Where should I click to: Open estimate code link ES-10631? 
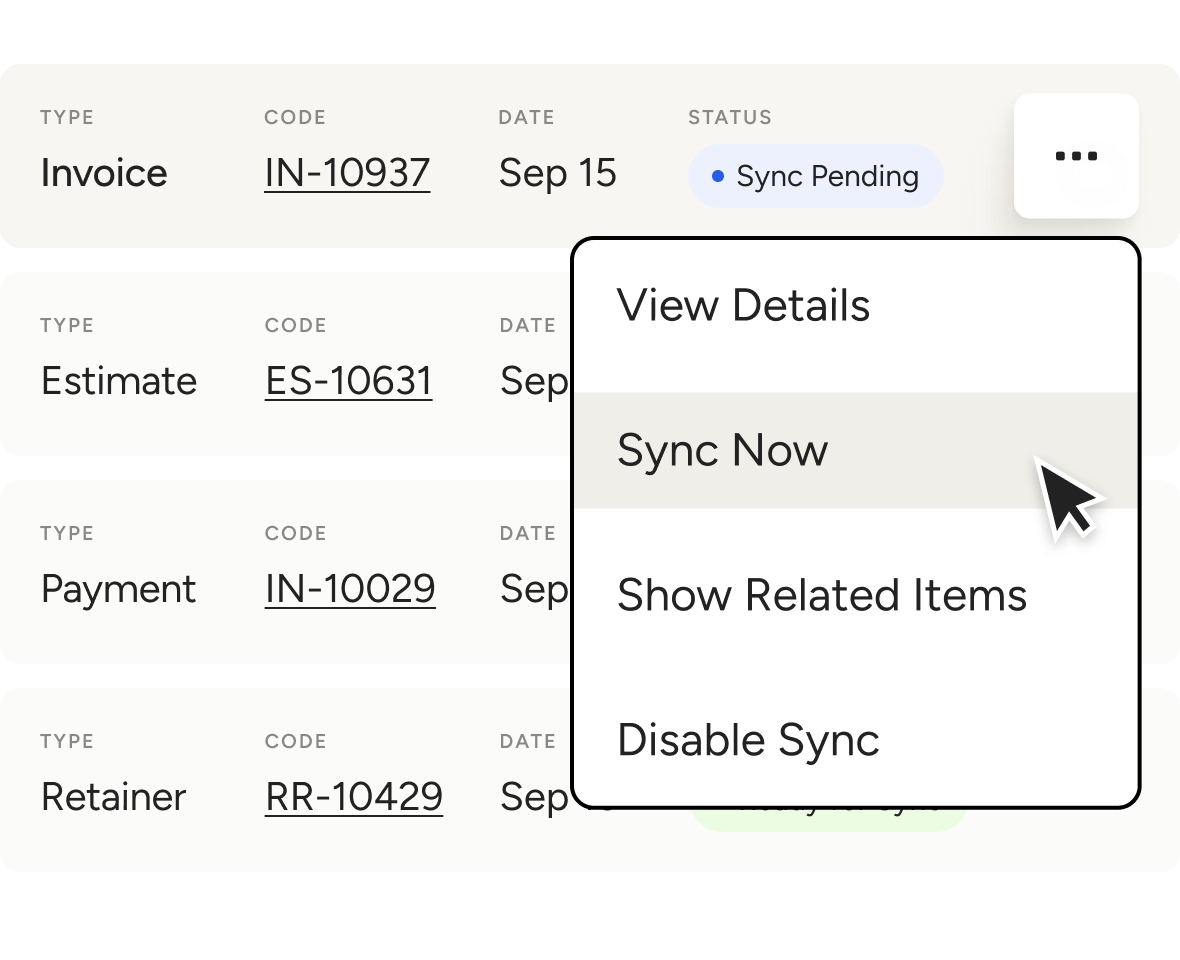348,381
